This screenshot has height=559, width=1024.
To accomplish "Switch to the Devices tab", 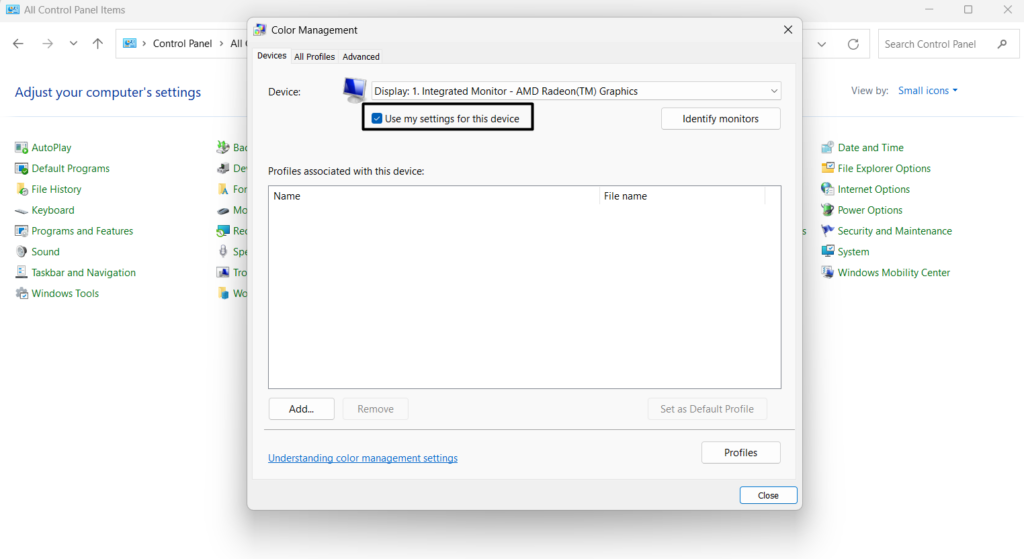I will click(x=272, y=56).
